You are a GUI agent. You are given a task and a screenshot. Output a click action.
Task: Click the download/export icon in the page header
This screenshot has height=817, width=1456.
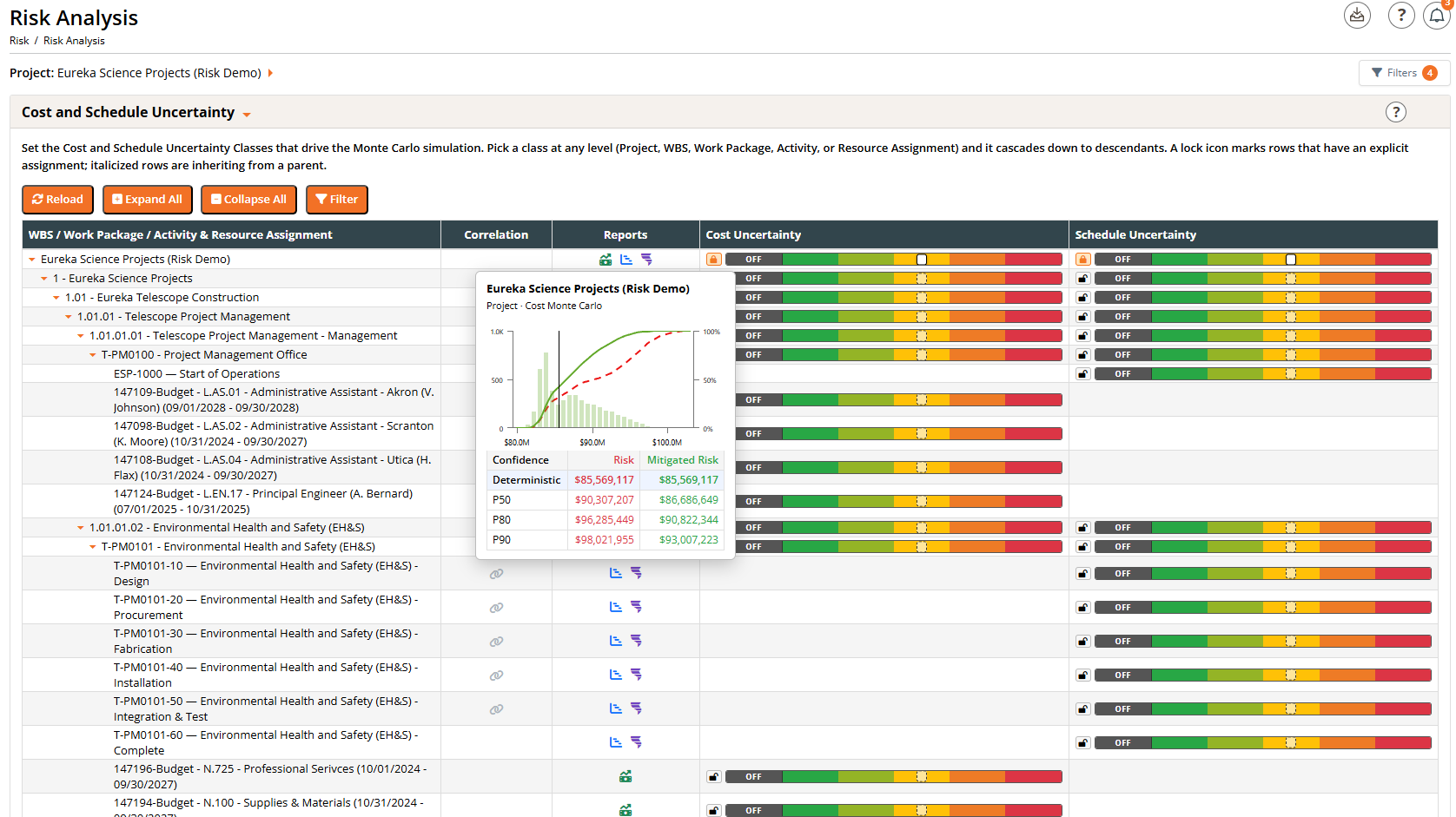(1357, 15)
